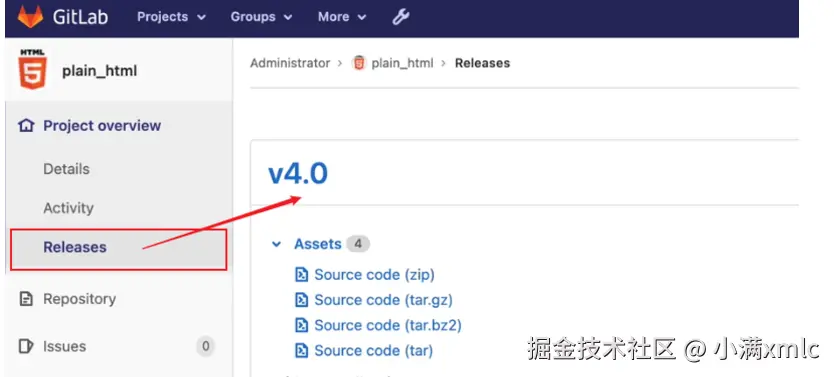Viewport: 834px width, 377px height.
Task: Open Repository in the sidebar
Action: (x=80, y=299)
